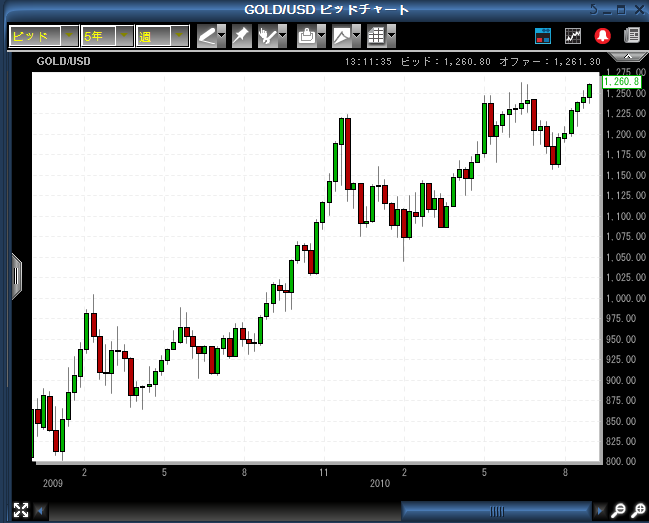Open the red alert bell icon
Viewport: 649px width, 523px height.
(x=603, y=36)
